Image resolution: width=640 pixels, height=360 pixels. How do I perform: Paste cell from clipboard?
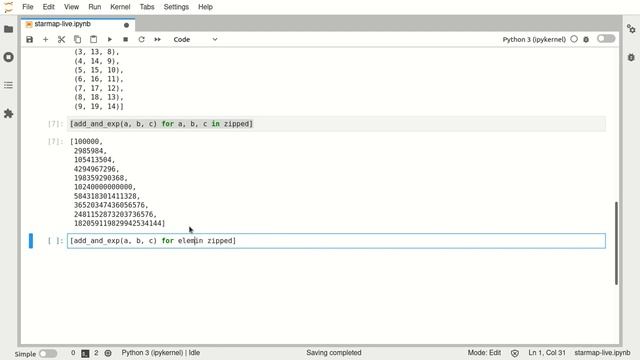coord(93,40)
